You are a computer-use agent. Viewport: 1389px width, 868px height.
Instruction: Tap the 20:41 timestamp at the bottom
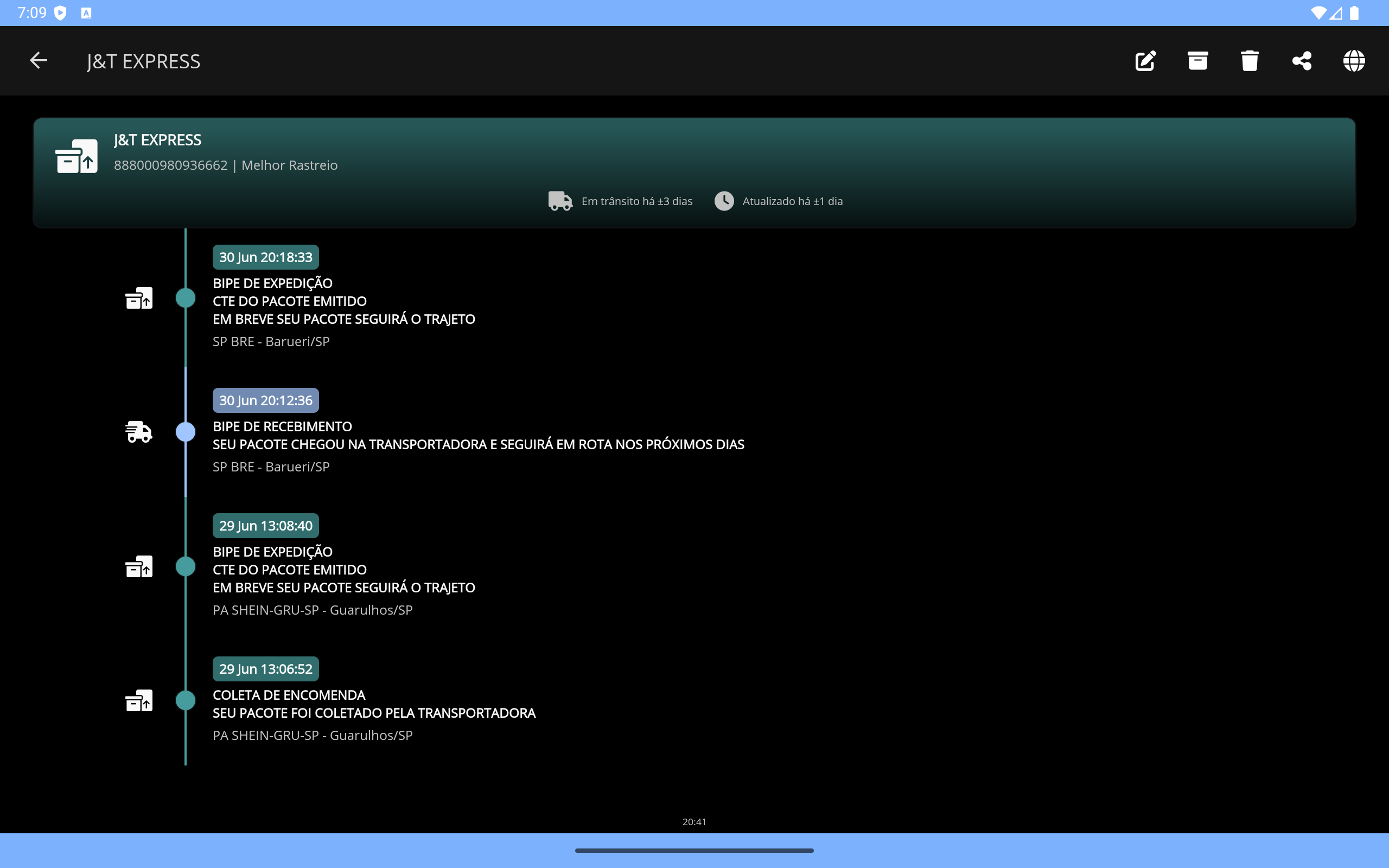coord(694,821)
